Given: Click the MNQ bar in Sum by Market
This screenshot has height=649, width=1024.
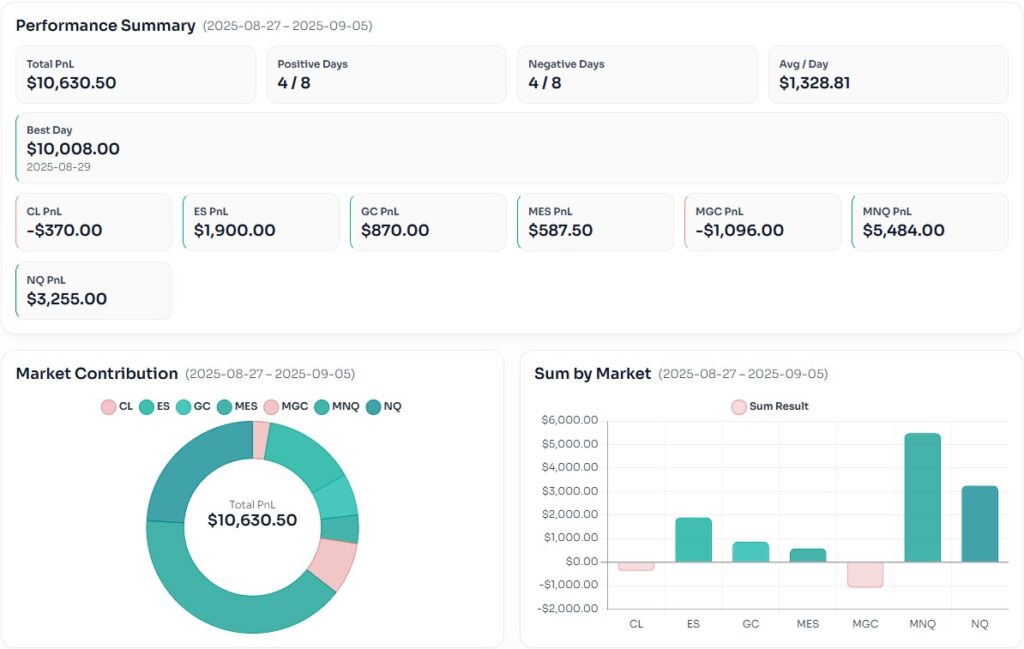Looking at the screenshot, I should (x=922, y=497).
